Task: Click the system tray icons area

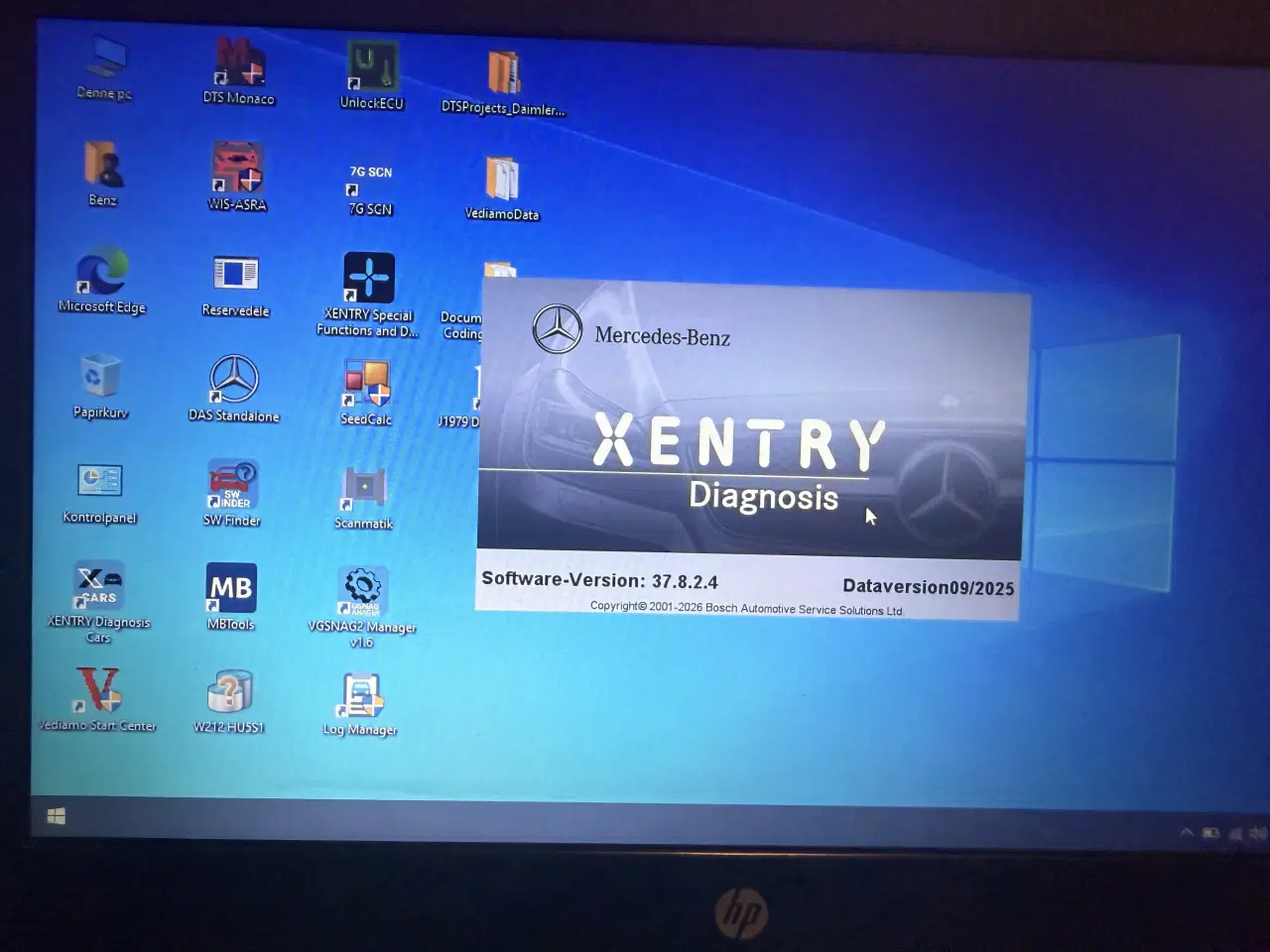Action: (x=1222, y=831)
